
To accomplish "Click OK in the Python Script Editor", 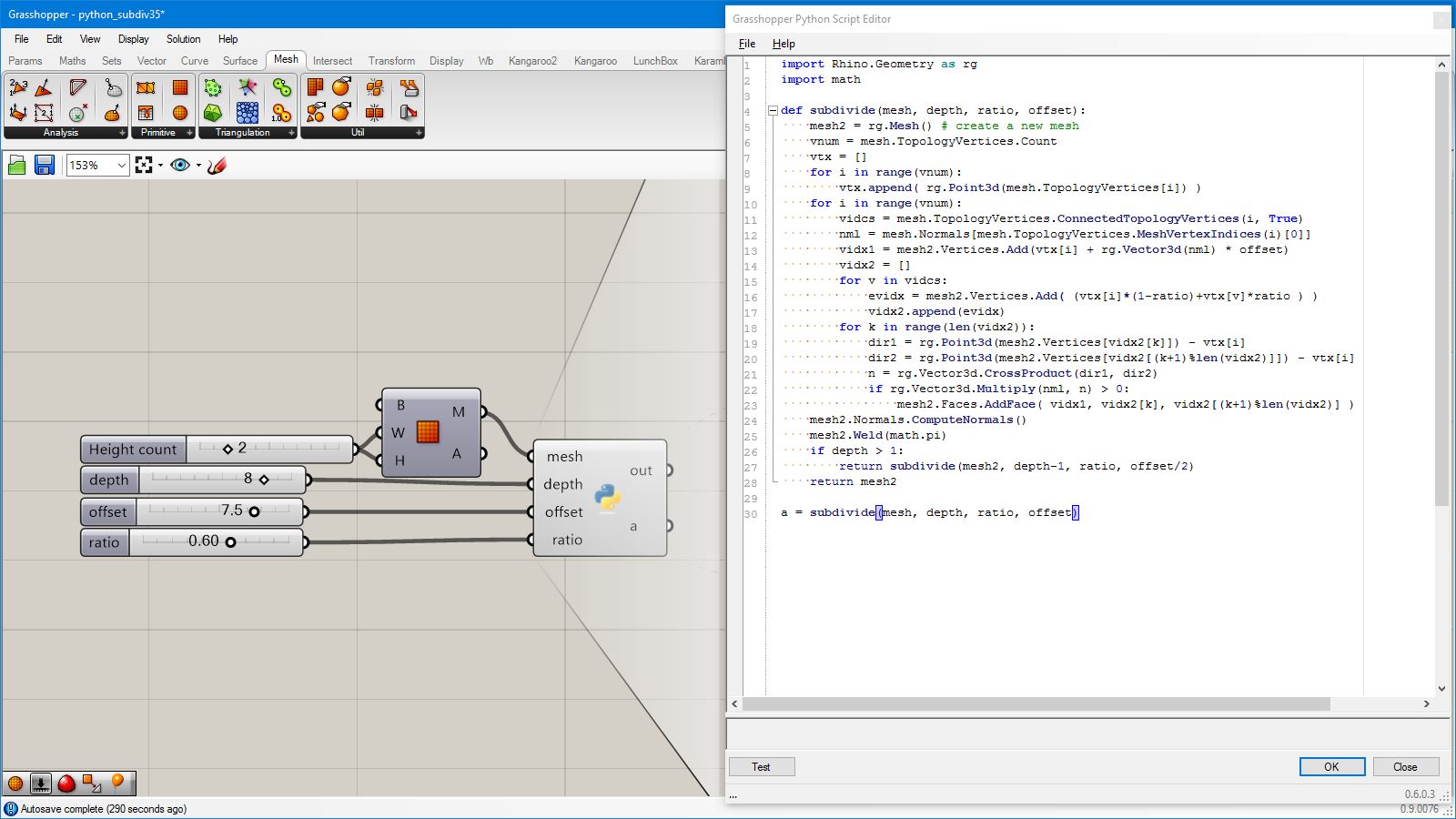I will 1331,766.
